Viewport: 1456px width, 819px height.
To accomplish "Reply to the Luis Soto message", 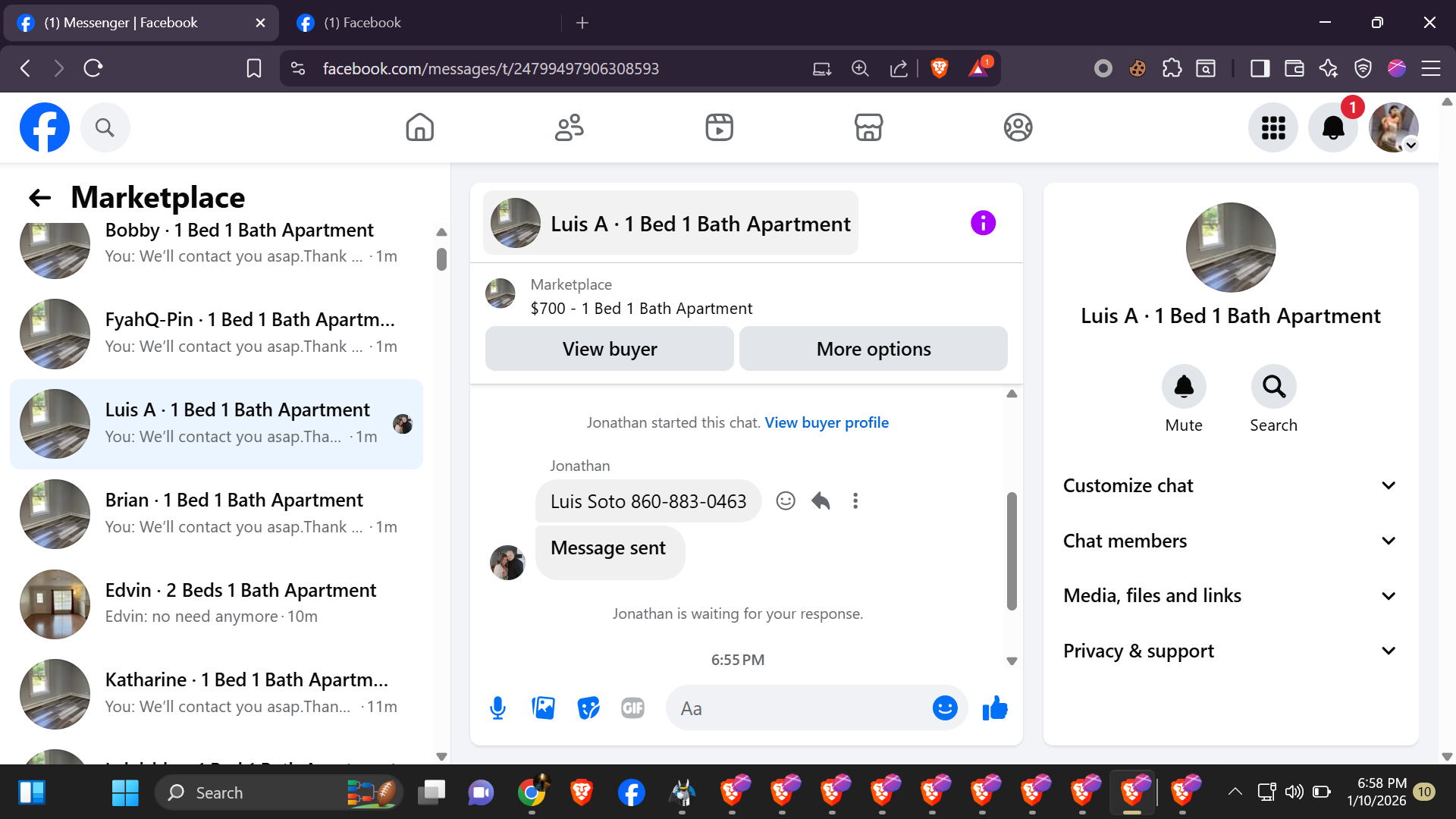I will click(x=821, y=501).
